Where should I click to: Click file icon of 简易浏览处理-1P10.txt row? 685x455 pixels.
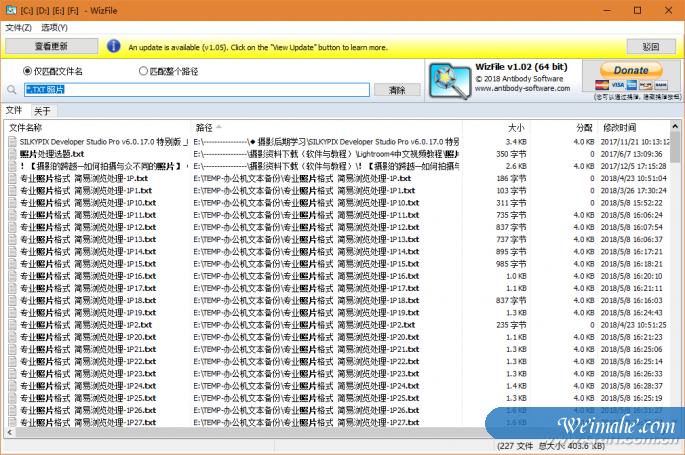click(x=12, y=203)
